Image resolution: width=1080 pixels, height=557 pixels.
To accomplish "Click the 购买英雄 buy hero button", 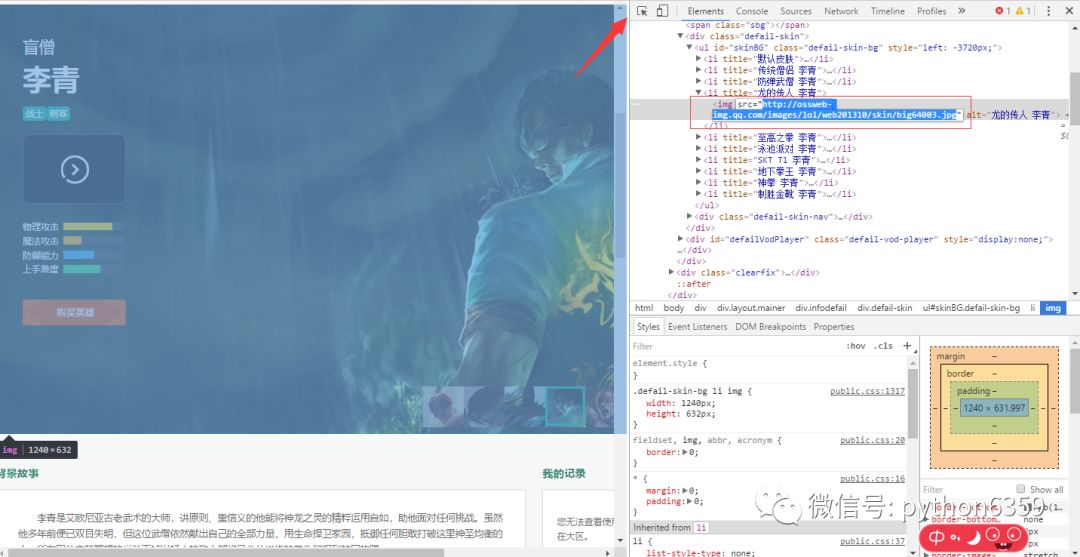I will click(74, 312).
